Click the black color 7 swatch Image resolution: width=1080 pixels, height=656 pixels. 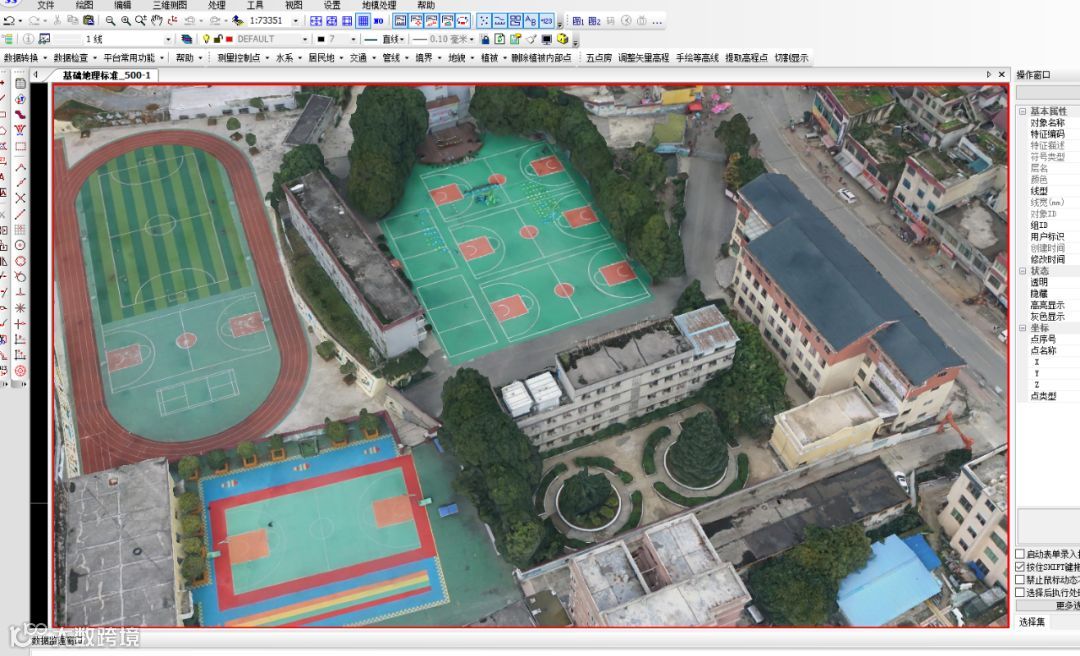pos(321,39)
